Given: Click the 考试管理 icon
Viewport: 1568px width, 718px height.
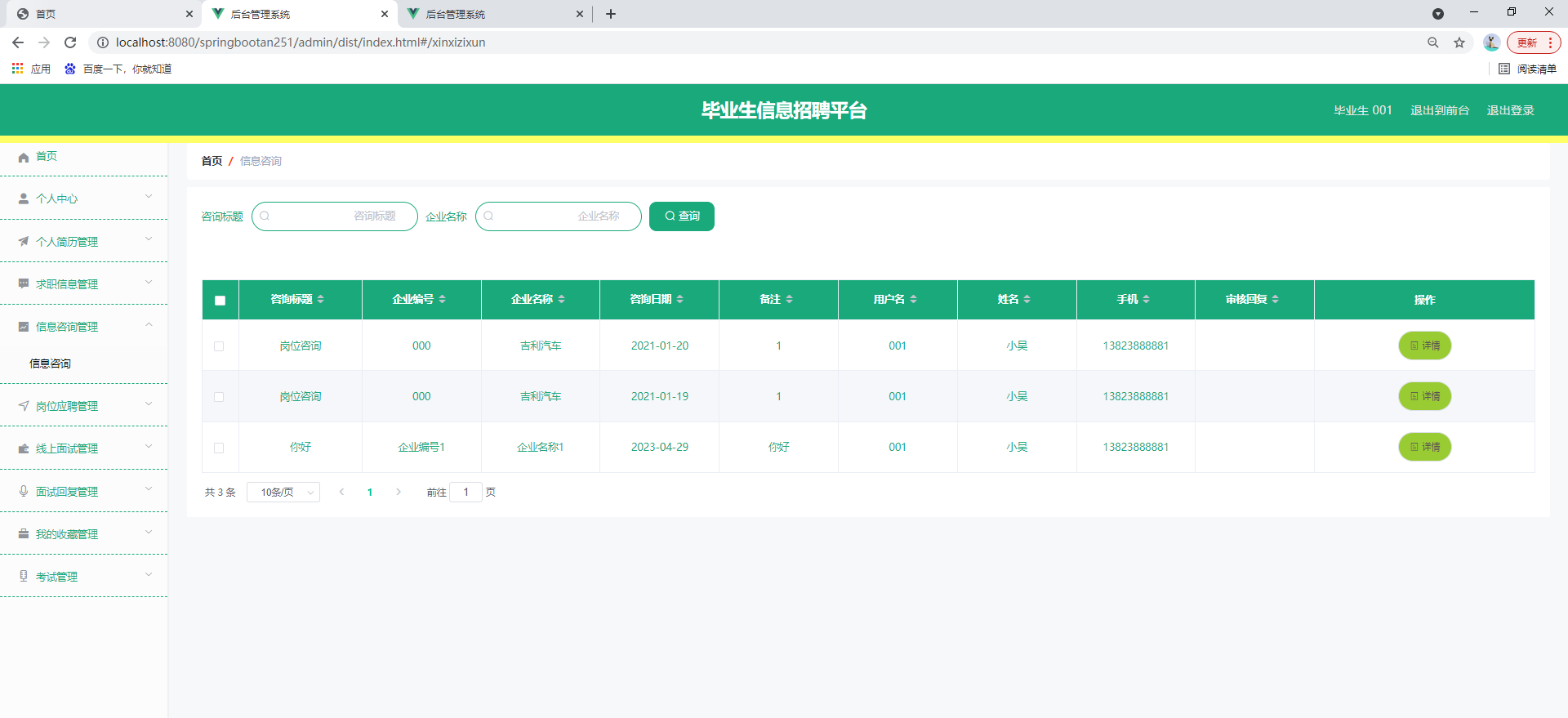Looking at the screenshot, I should pos(24,577).
